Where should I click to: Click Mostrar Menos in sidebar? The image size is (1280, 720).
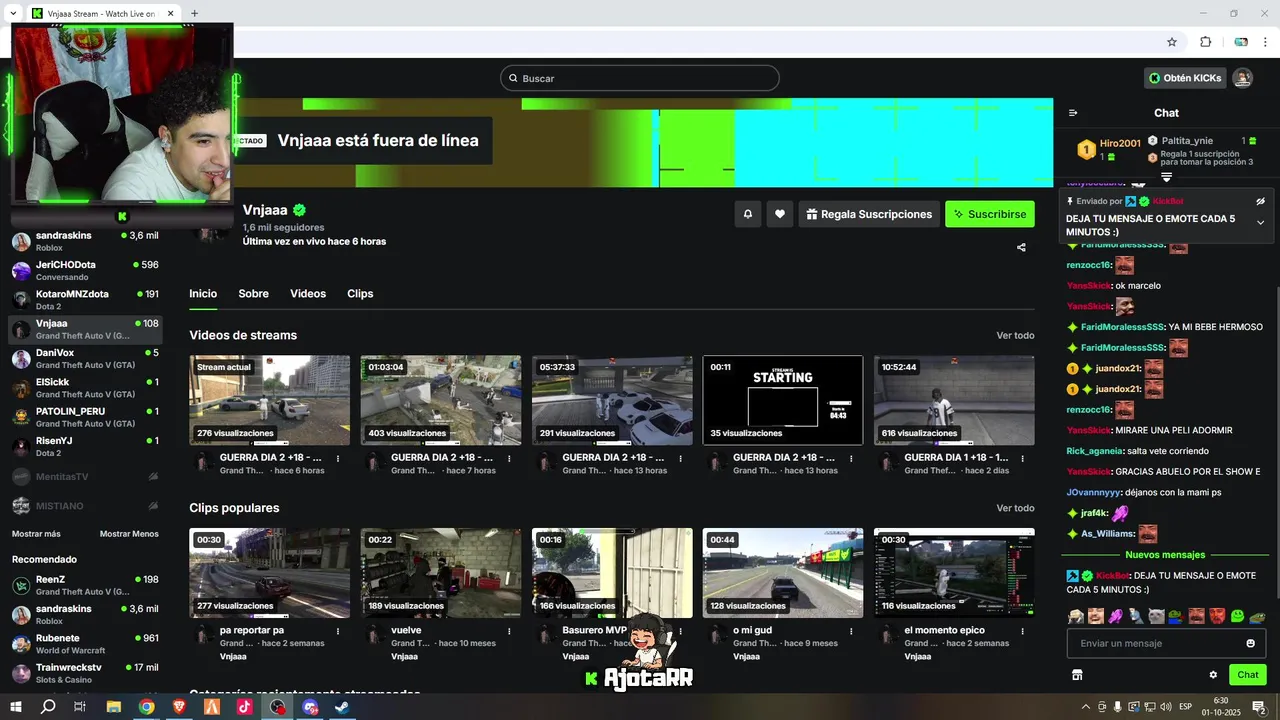point(129,534)
